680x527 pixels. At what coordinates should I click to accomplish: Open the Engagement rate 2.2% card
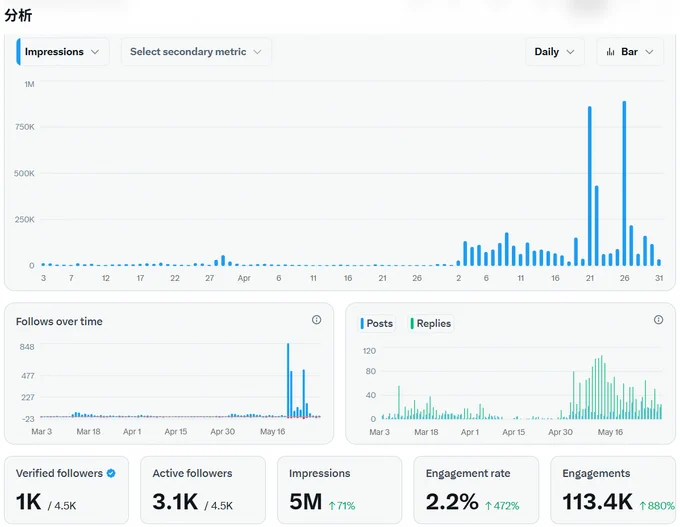(x=476, y=490)
